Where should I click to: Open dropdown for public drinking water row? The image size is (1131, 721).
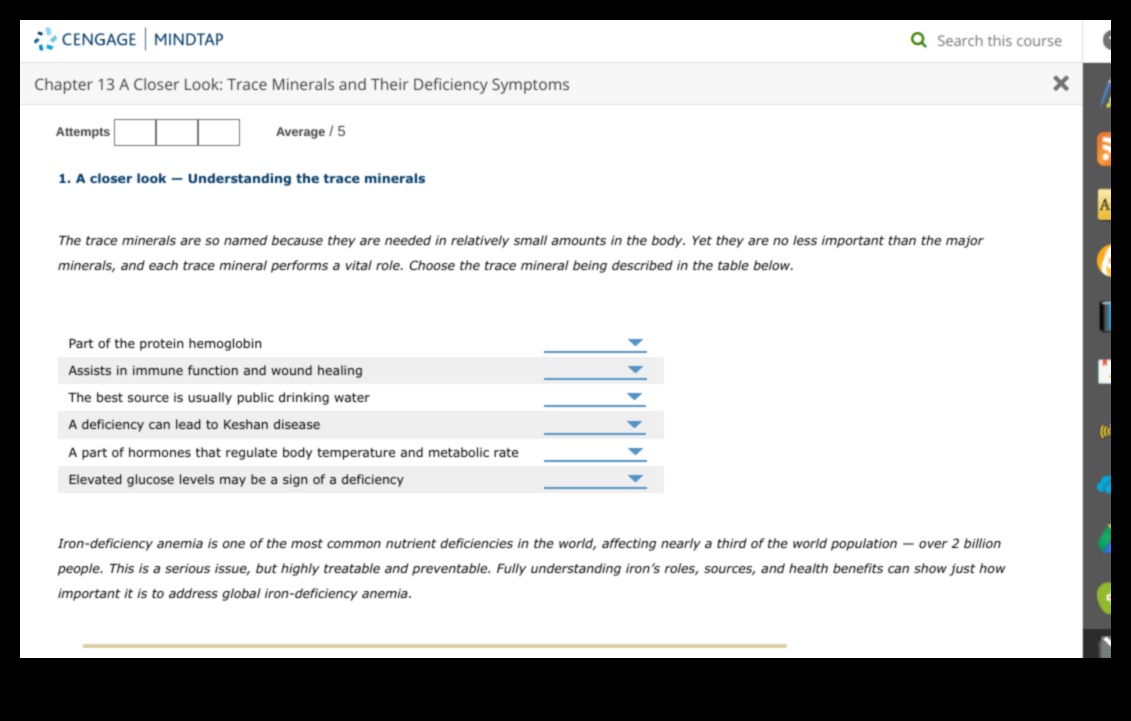coord(595,397)
